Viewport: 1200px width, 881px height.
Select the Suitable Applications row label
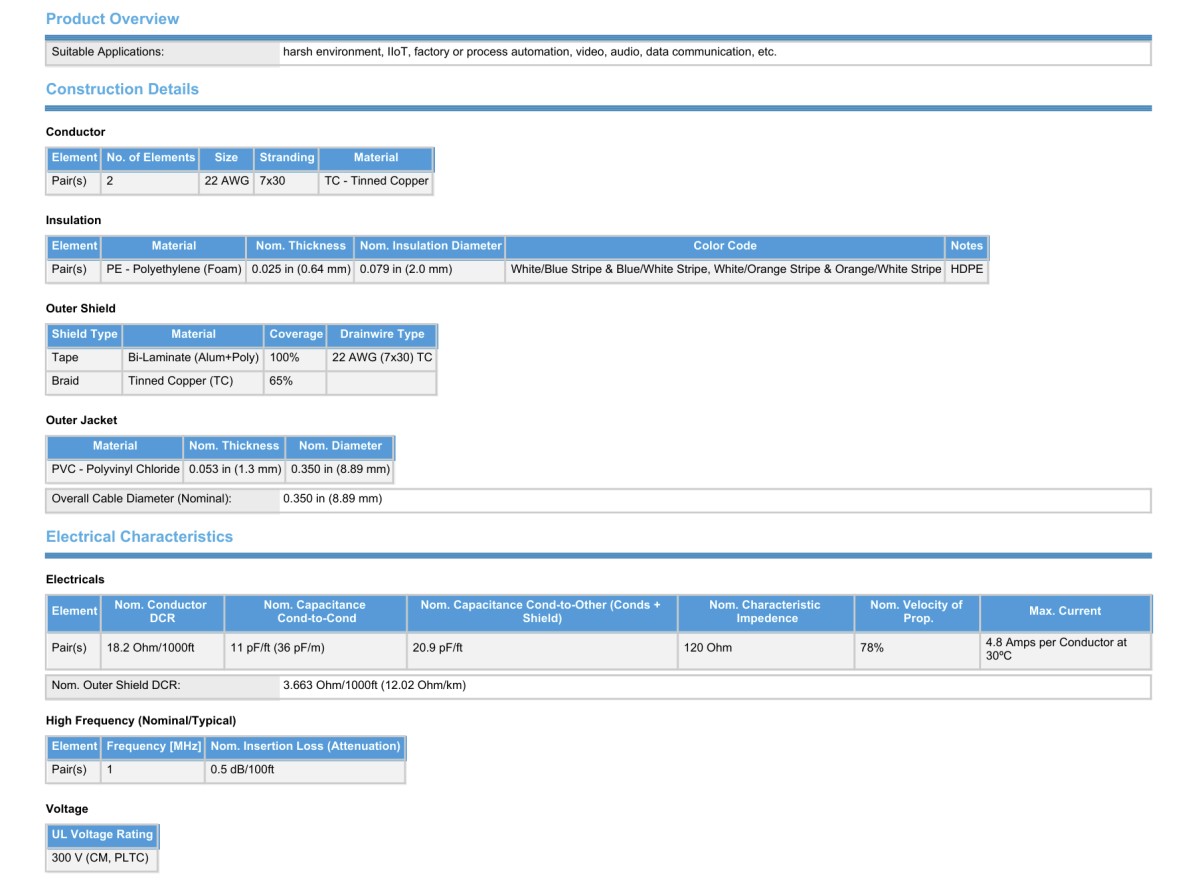pyautogui.click(x=108, y=52)
